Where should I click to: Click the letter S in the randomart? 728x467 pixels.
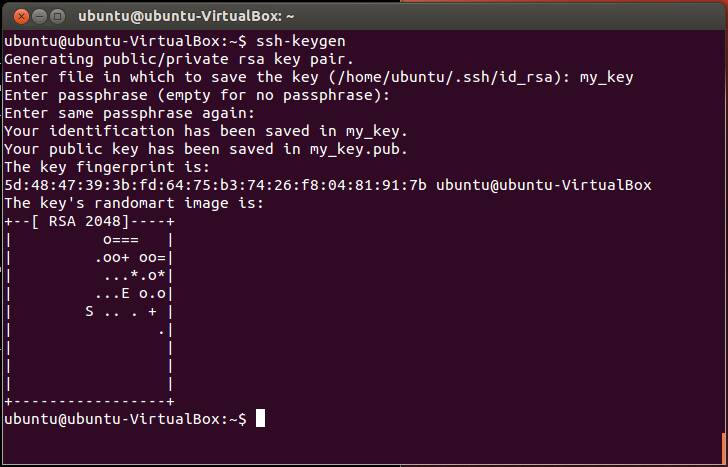click(90, 311)
